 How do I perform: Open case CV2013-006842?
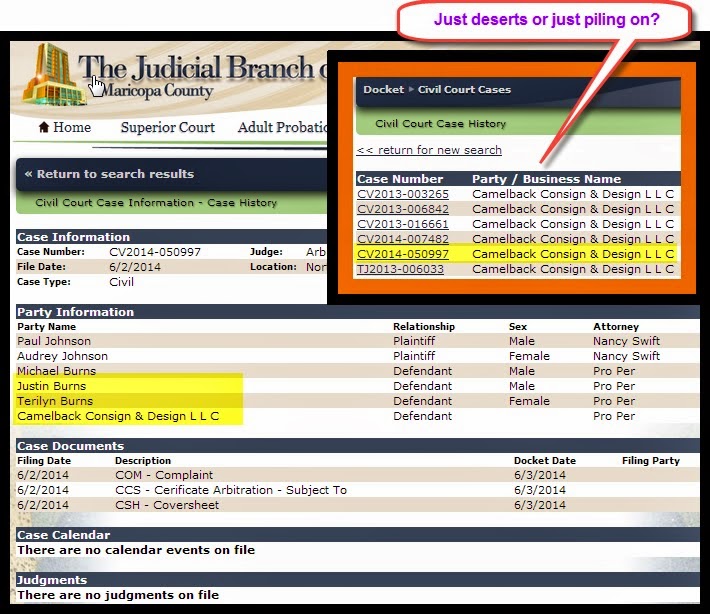pyautogui.click(x=403, y=209)
